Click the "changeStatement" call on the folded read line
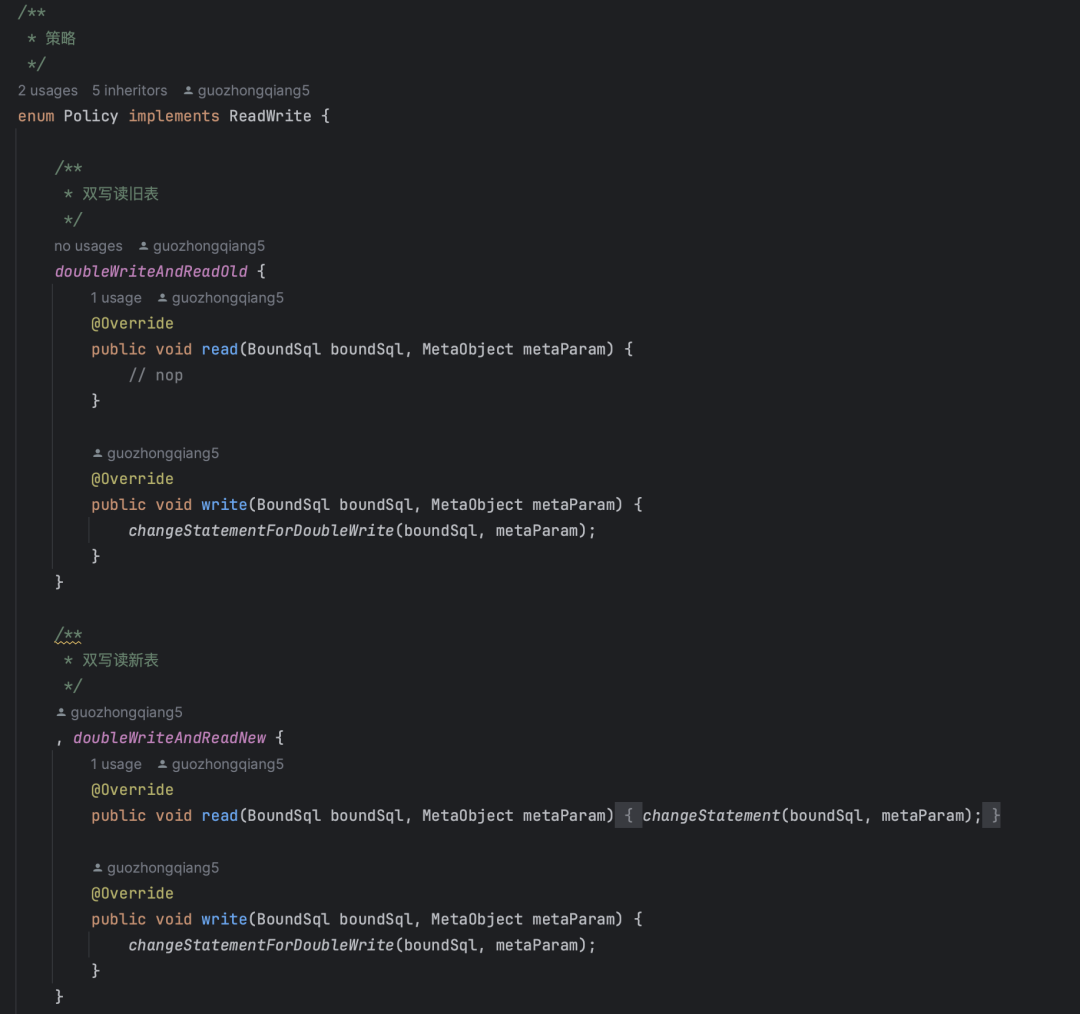 (712, 816)
